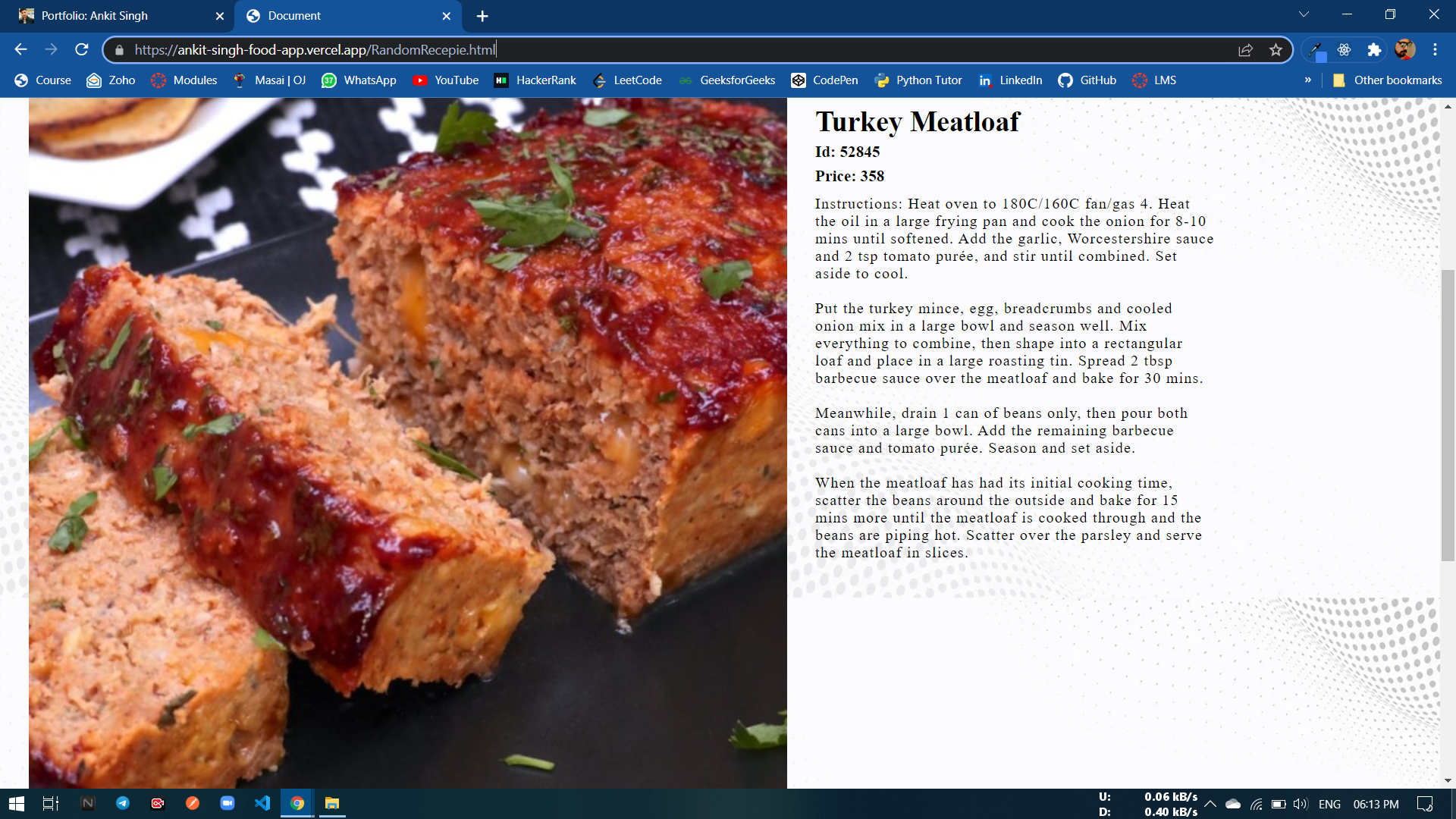The width and height of the screenshot is (1456, 819).
Task: Open the React DevTools extension icon
Action: 1344,50
